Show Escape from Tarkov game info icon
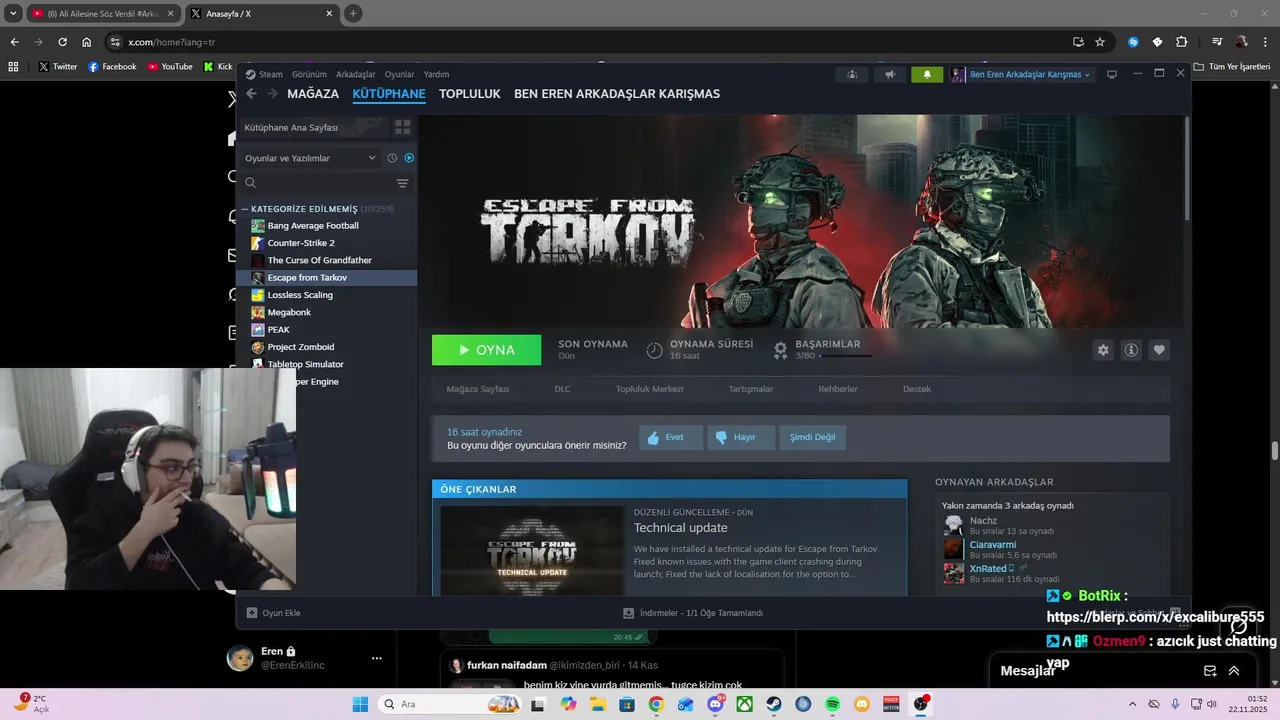Screen dimensions: 1280x720 pos(1131,350)
